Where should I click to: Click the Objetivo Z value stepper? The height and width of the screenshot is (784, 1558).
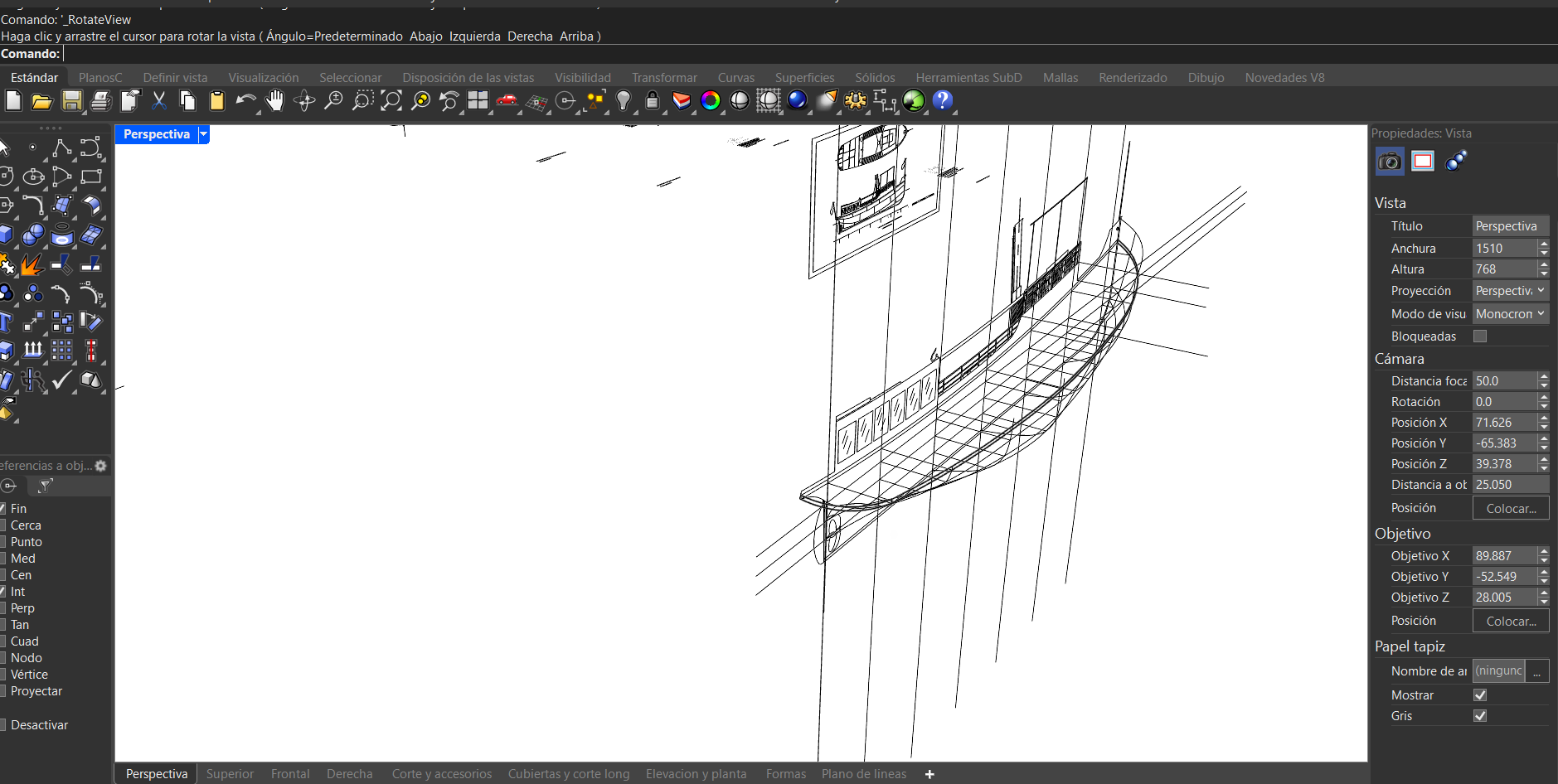pyautogui.click(x=1544, y=598)
